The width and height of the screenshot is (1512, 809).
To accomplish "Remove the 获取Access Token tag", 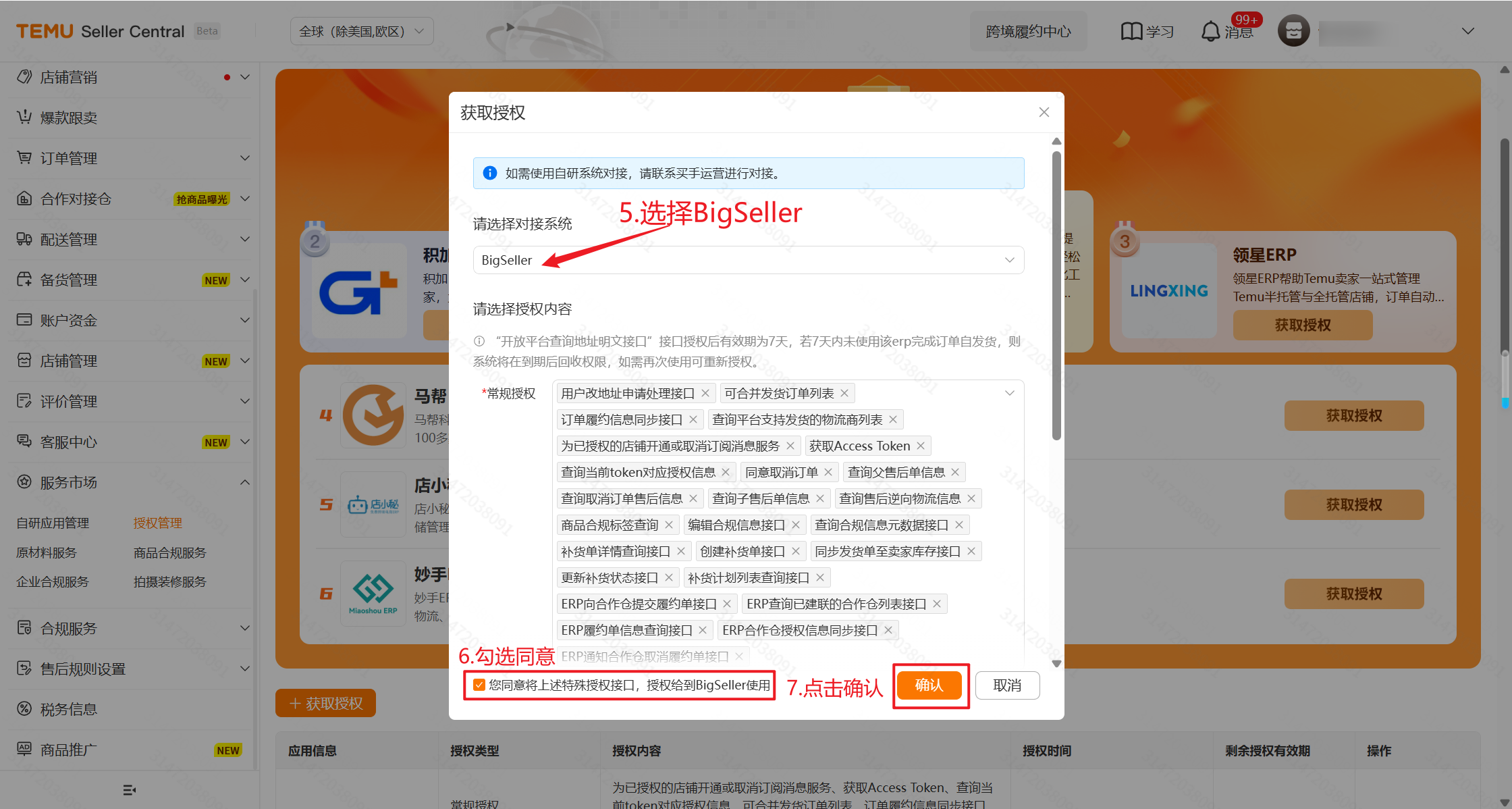I will tap(921, 446).
